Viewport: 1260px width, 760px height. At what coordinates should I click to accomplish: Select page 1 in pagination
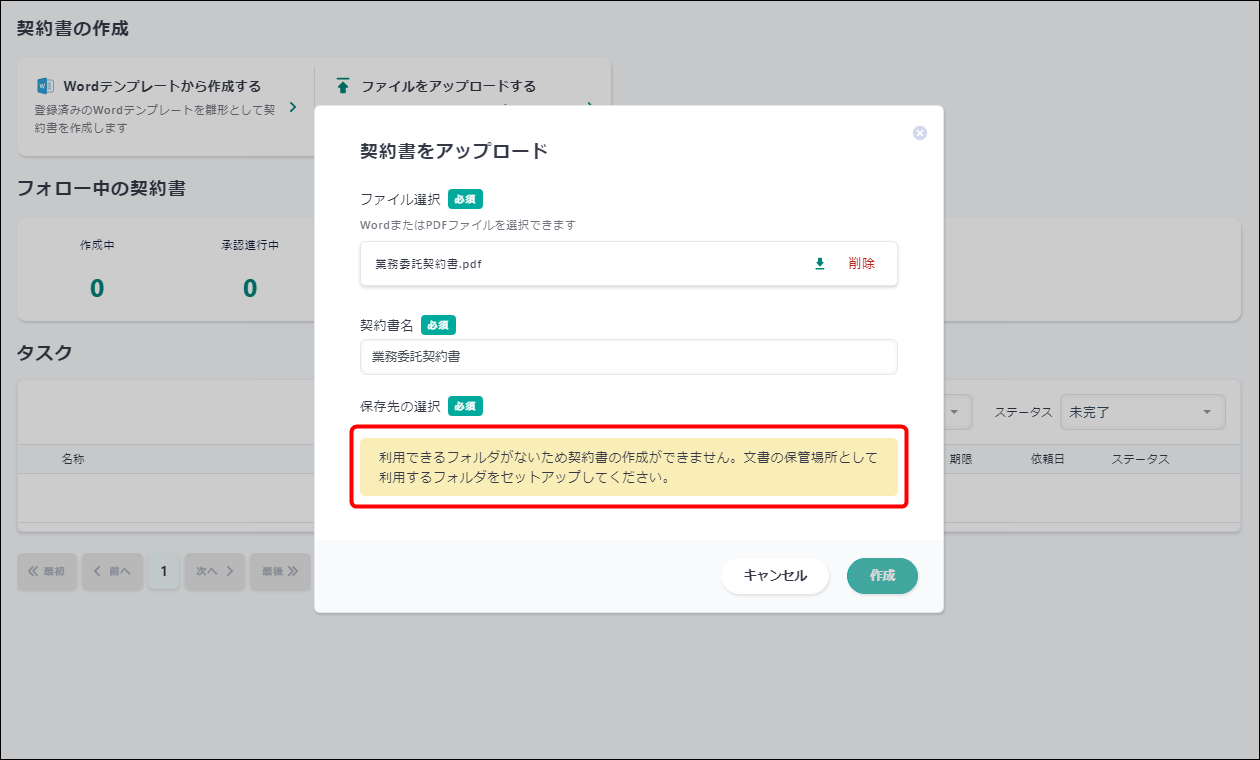164,571
